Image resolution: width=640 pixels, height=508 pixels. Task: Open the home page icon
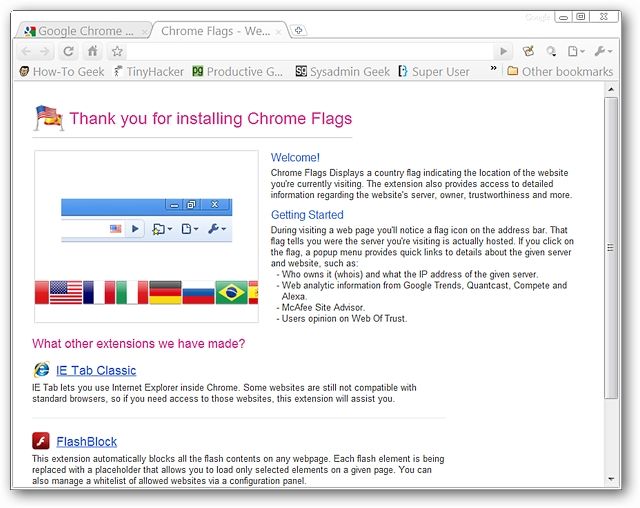point(93,51)
